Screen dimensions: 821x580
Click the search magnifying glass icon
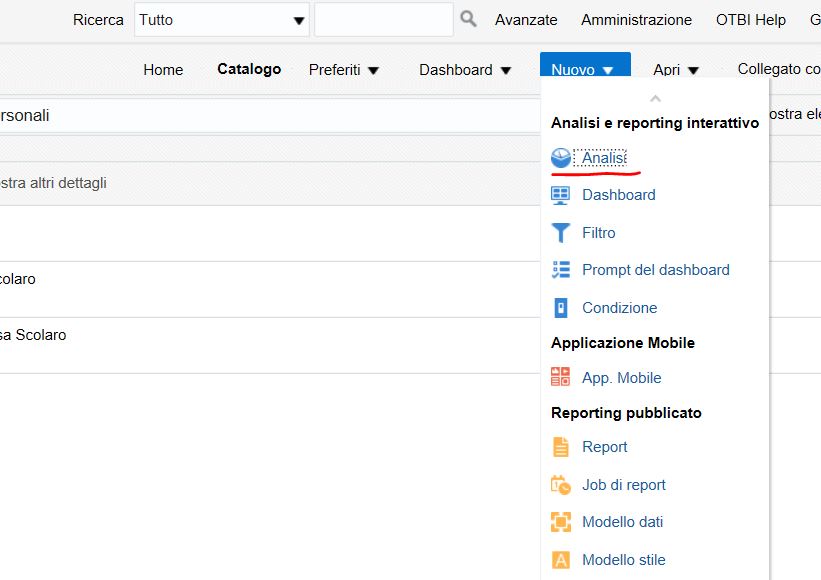pos(468,19)
